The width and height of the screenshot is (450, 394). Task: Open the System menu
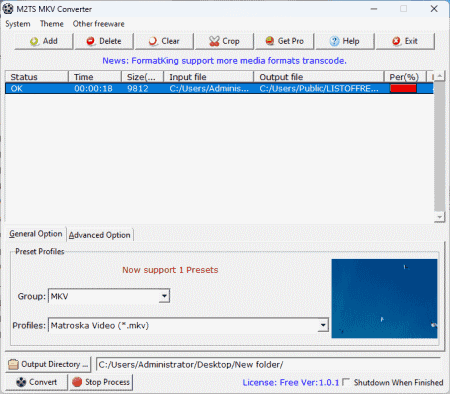click(x=18, y=24)
